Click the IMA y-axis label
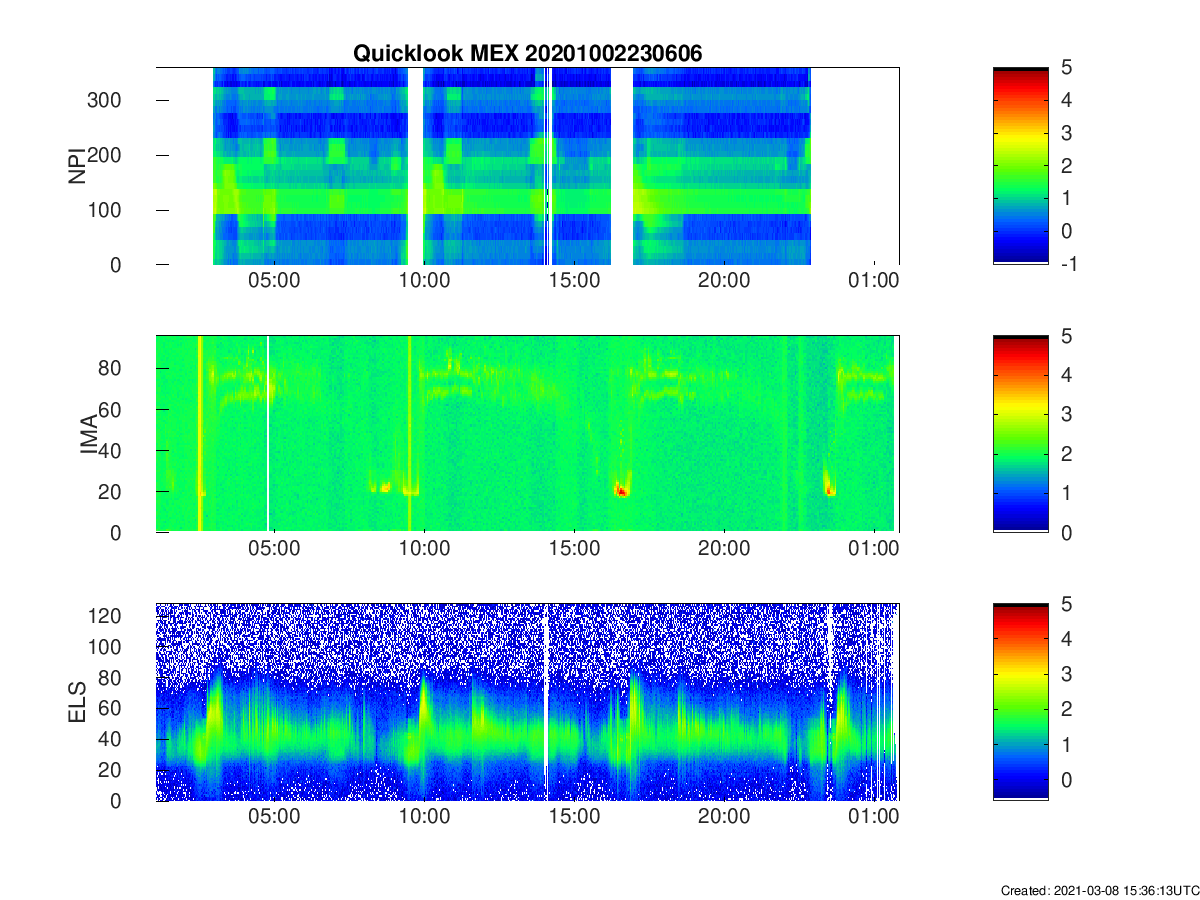The image size is (1200, 900). point(88,434)
